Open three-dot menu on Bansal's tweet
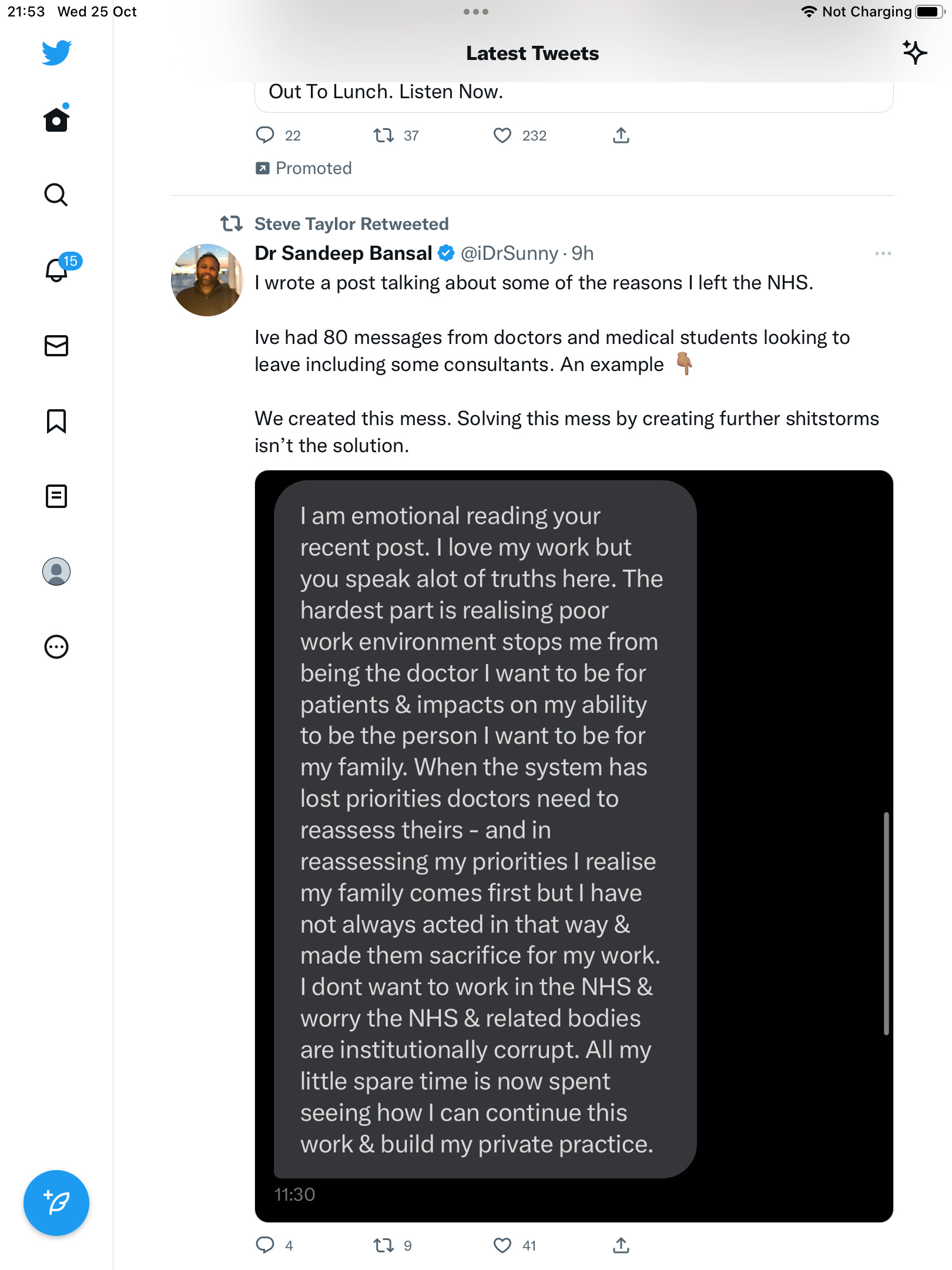952x1270 pixels. [883, 253]
